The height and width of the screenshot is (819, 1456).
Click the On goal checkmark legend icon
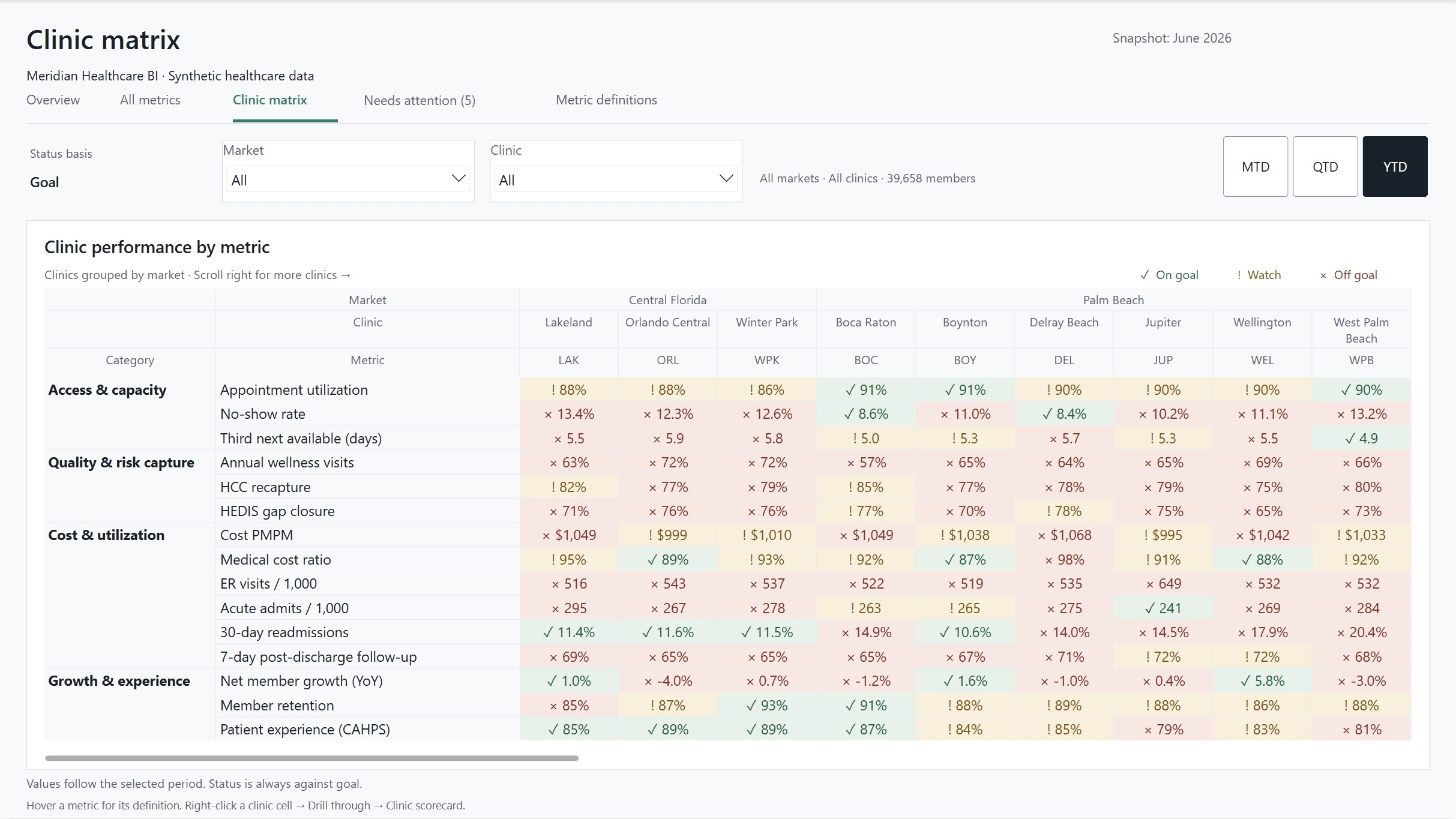point(1145,275)
